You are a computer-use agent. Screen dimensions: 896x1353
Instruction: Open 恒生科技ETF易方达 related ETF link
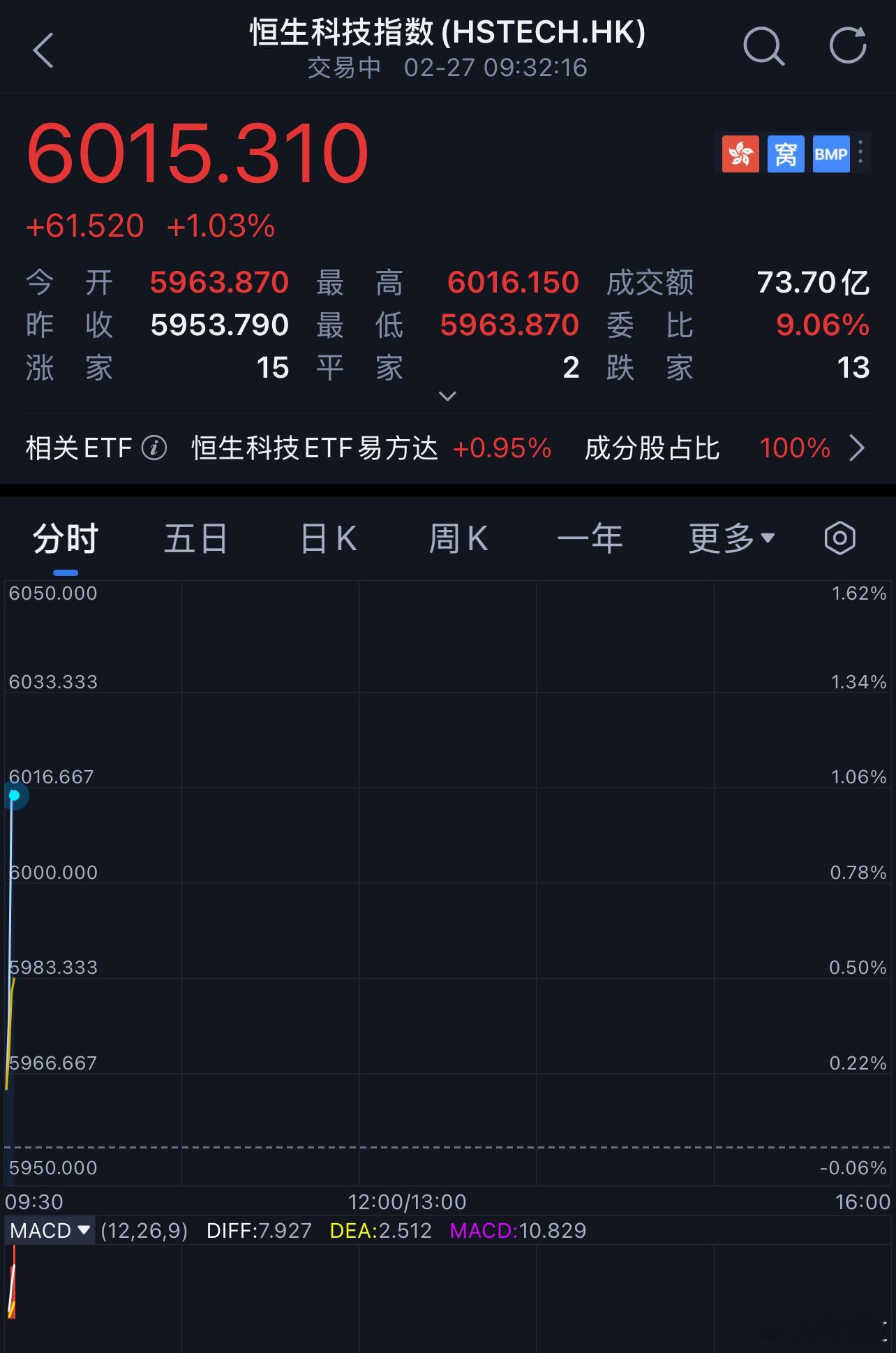coord(315,448)
